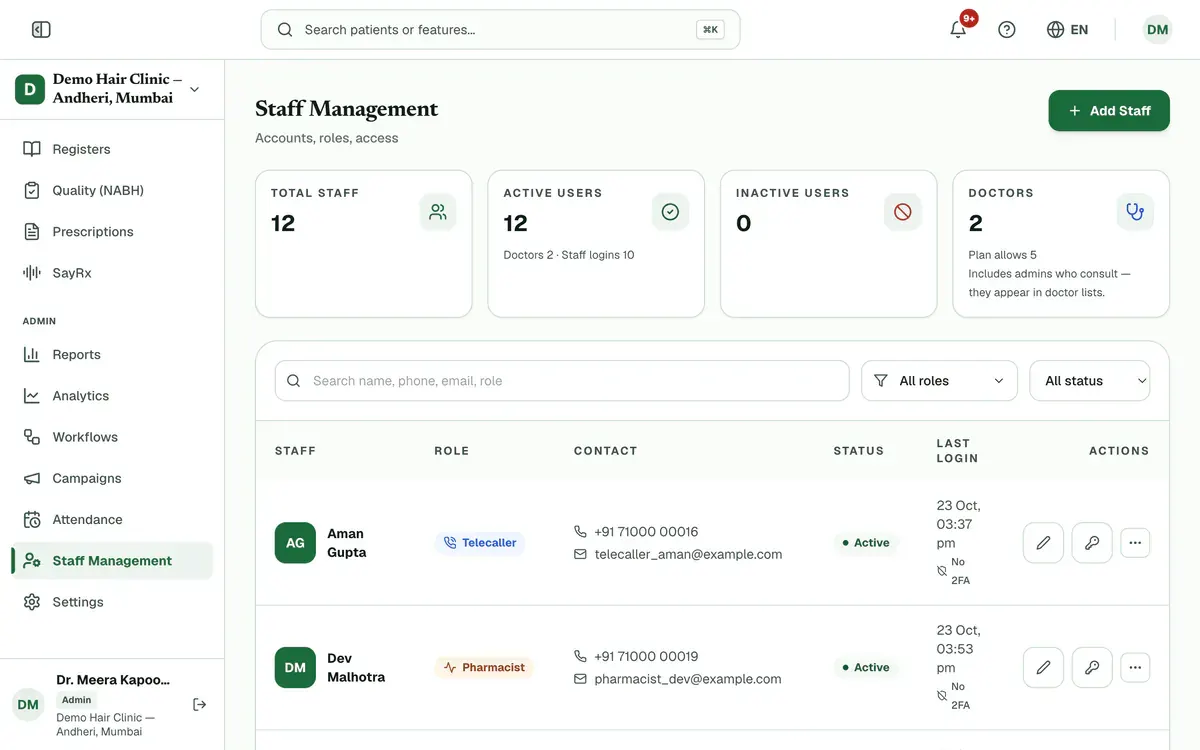The image size is (1200, 750).
Task: Reset Dev Malhotra password key icon
Action: point(1092,667)
